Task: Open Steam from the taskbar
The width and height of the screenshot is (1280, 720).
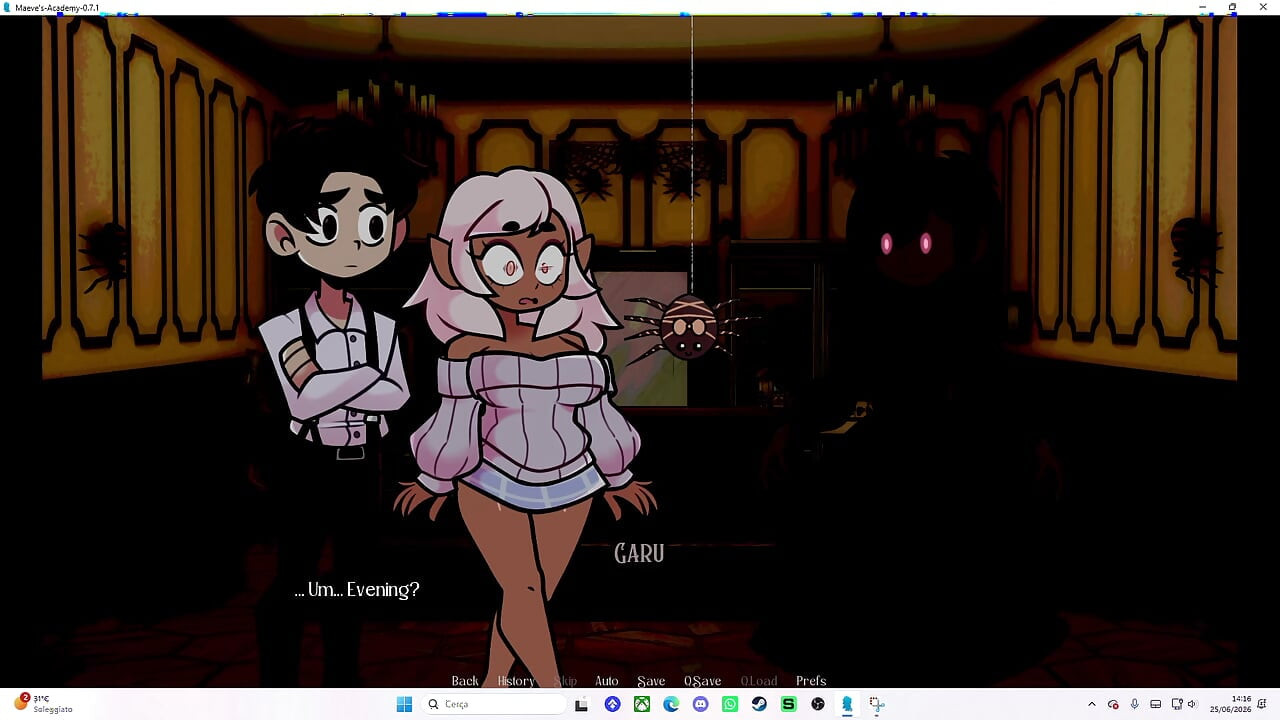Action: point(759,704)
